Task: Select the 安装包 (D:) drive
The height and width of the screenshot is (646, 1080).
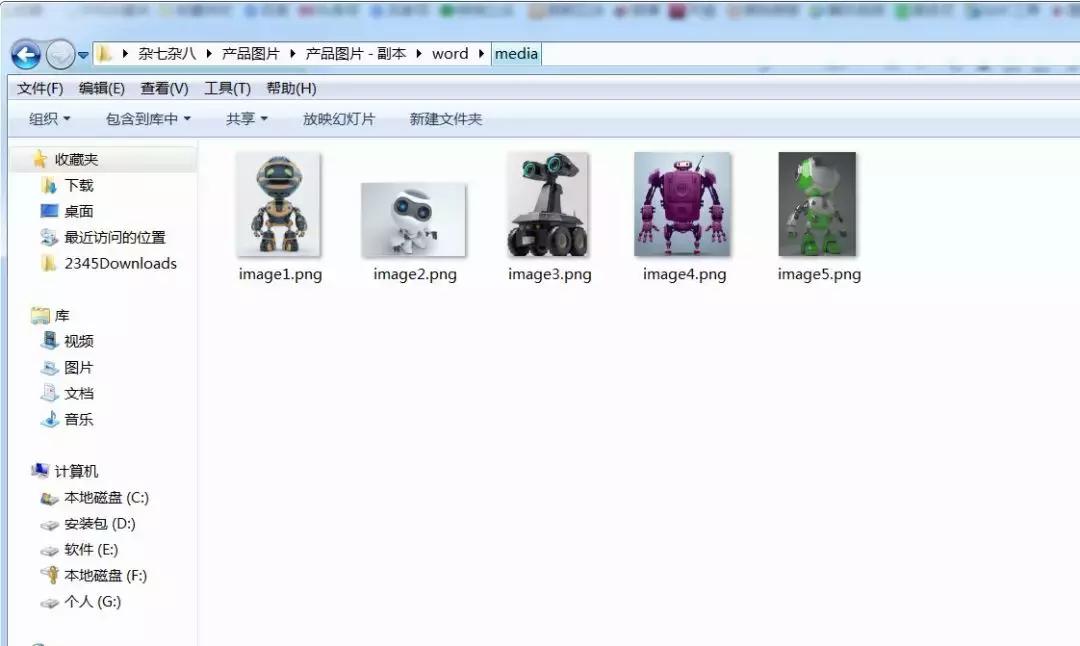Action: pyautogui.click(x=93, y=524)
